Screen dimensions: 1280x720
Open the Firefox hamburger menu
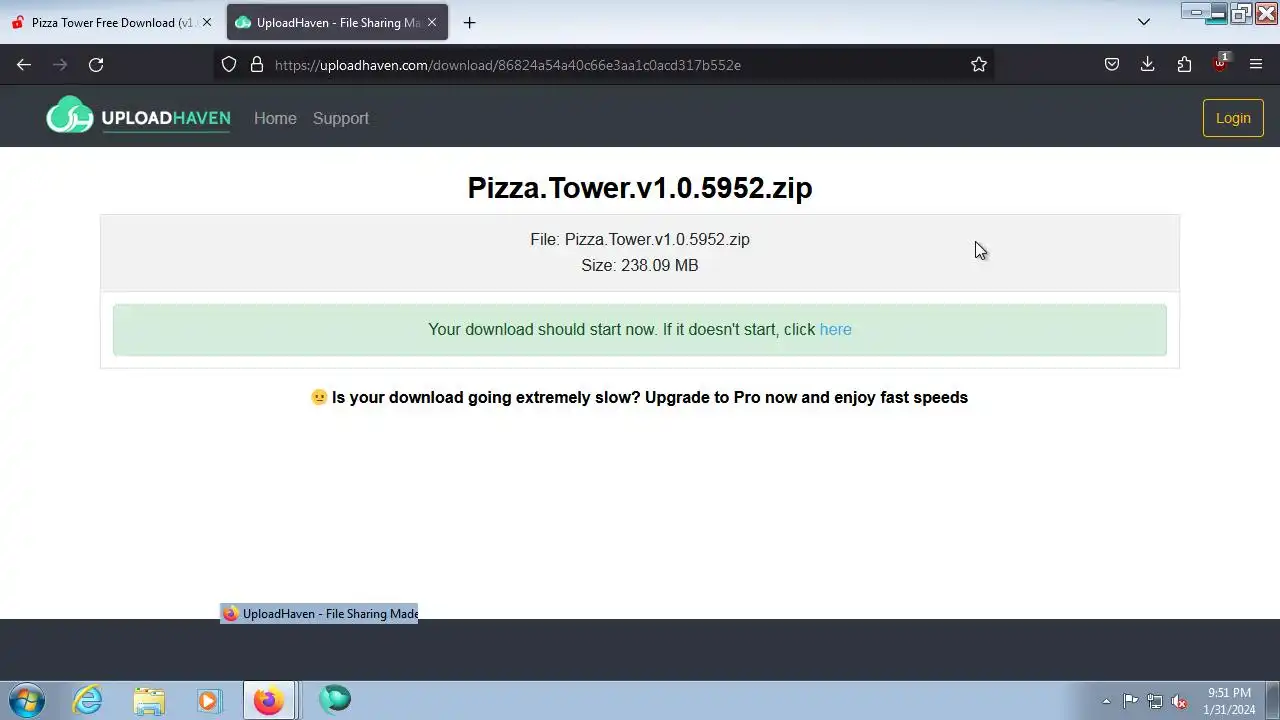1256,64
